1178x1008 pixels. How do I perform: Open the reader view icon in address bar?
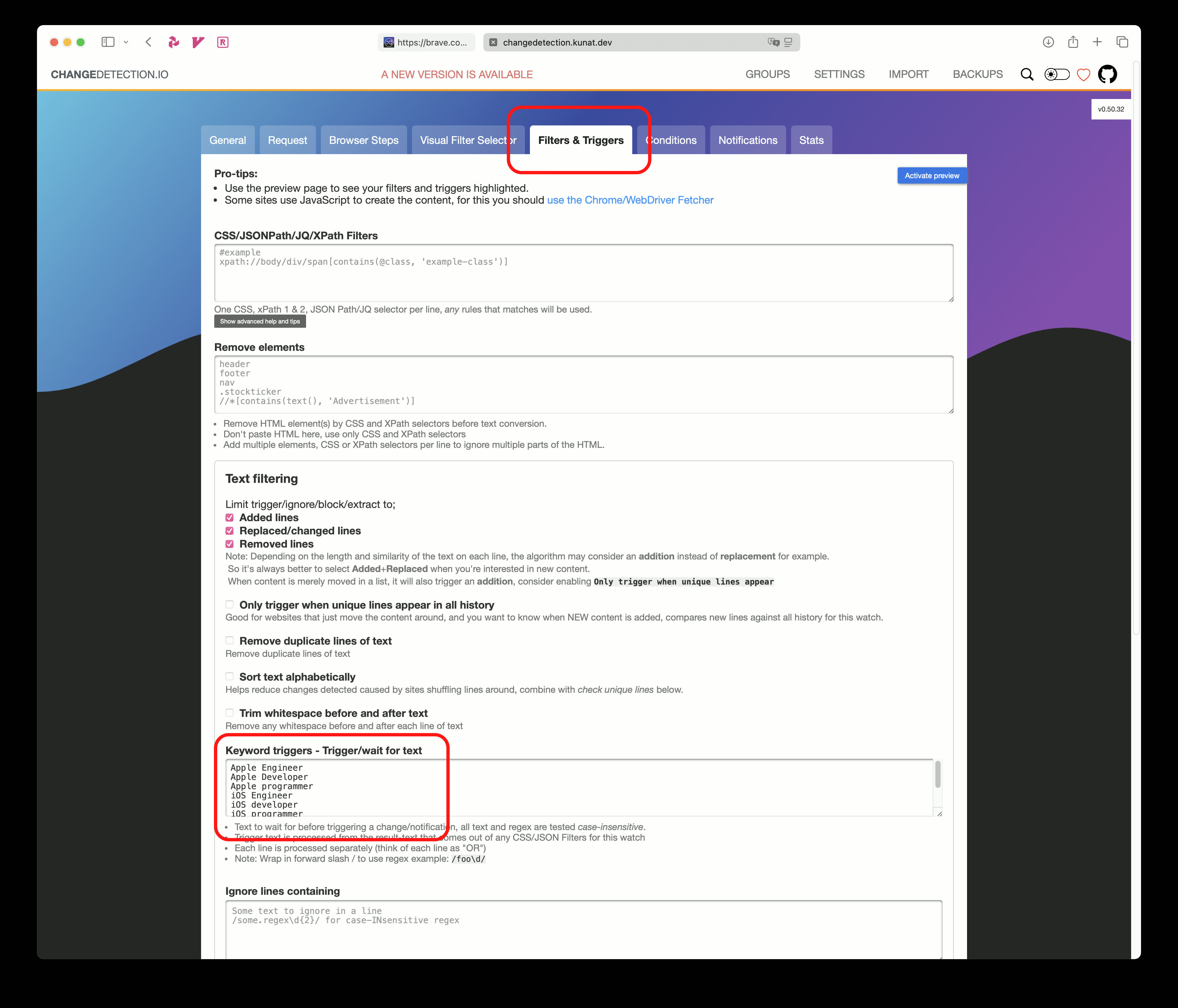788,42
